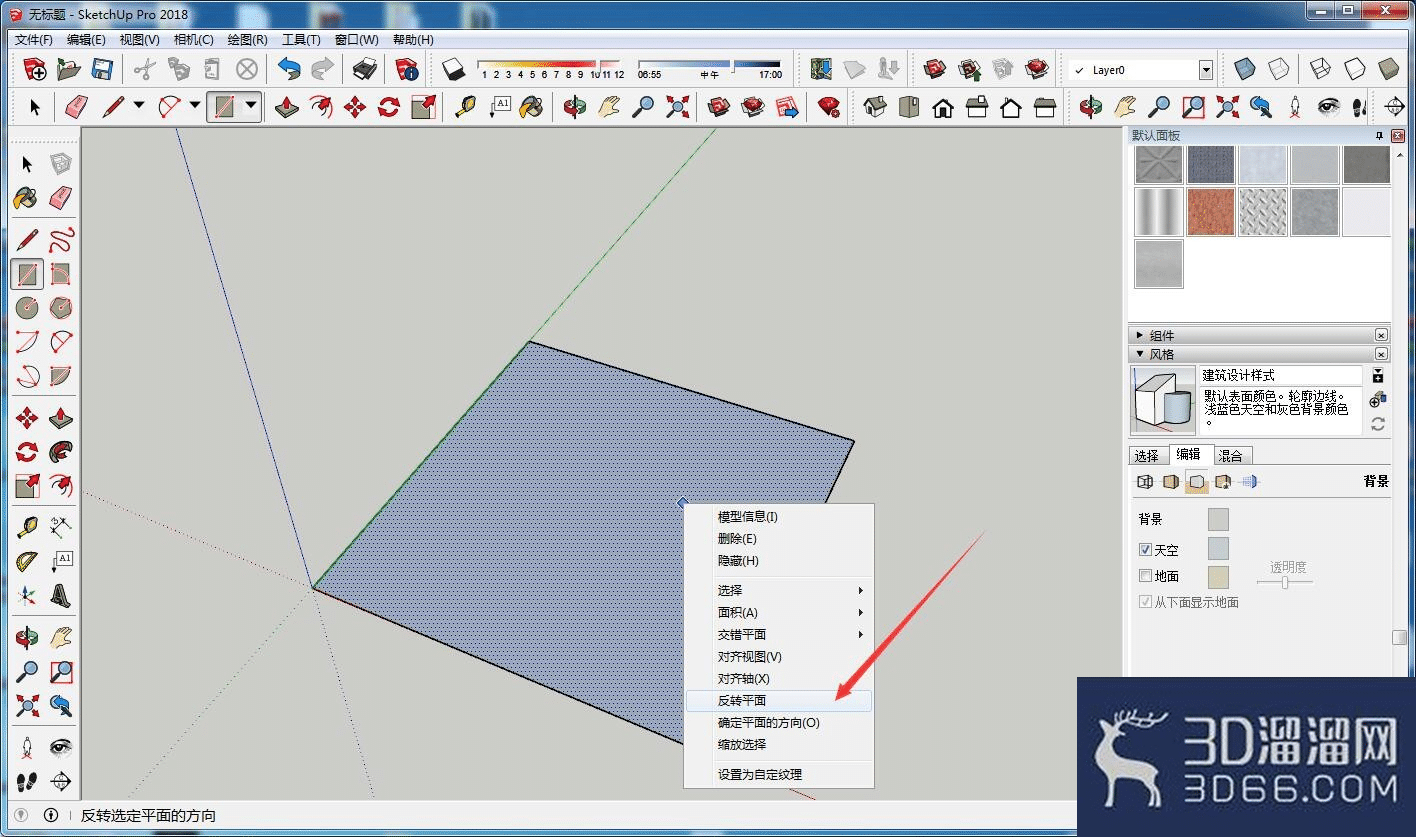Open the Extension Warehouse icon

click(1037, 69)
